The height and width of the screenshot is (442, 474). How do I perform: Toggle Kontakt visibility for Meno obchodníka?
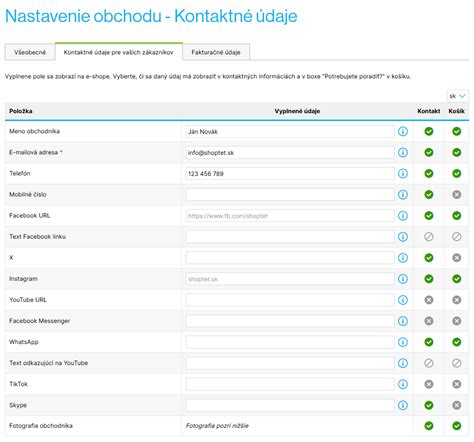click(429, 131)
